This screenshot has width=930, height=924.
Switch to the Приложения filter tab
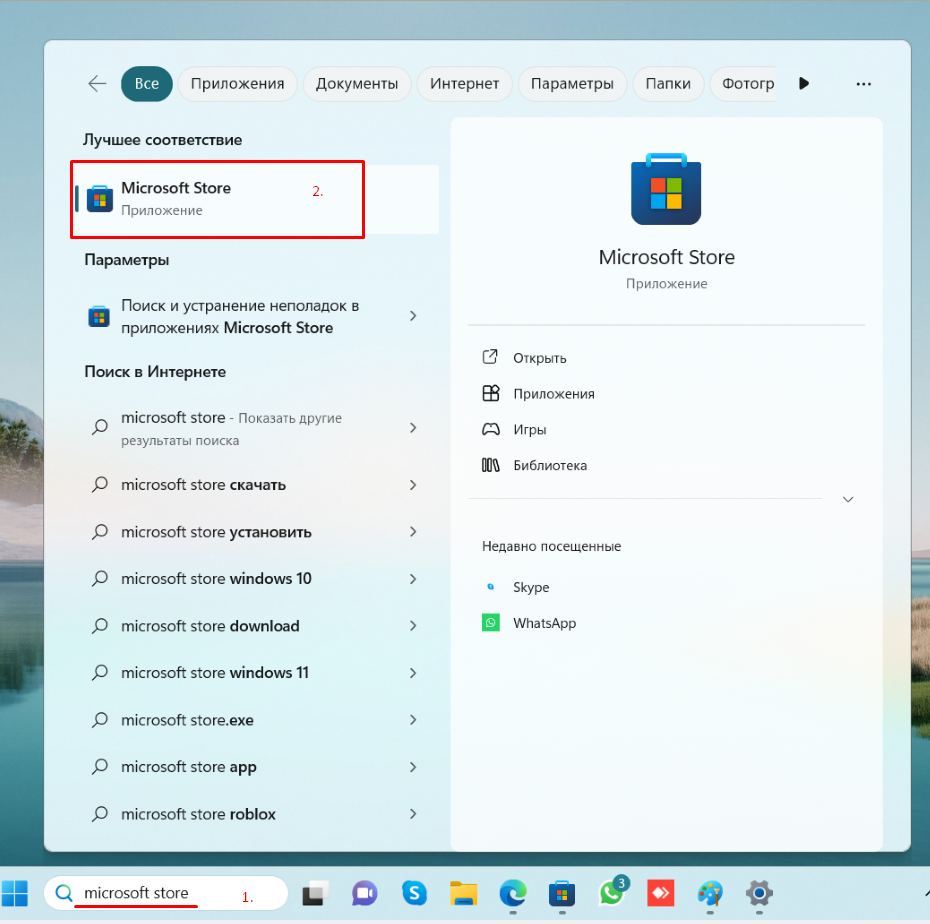tap(237, 84)
